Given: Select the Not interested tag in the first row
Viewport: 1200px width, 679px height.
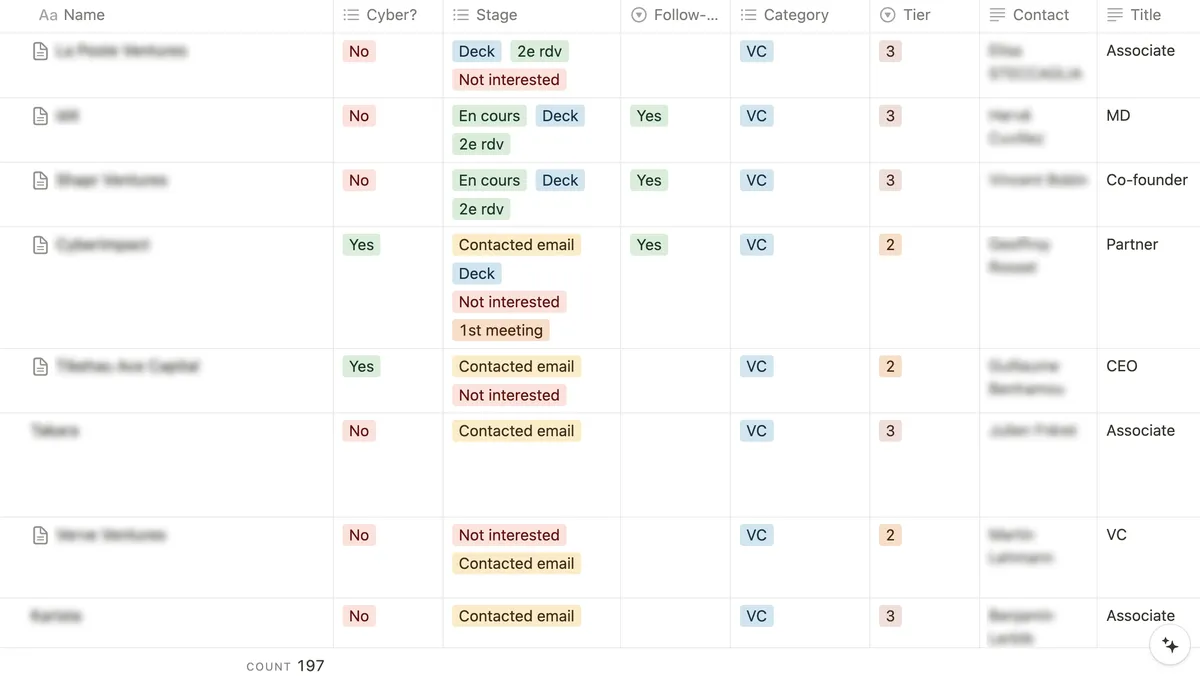Looking at the screenshot, I should [x=509, y=79].
